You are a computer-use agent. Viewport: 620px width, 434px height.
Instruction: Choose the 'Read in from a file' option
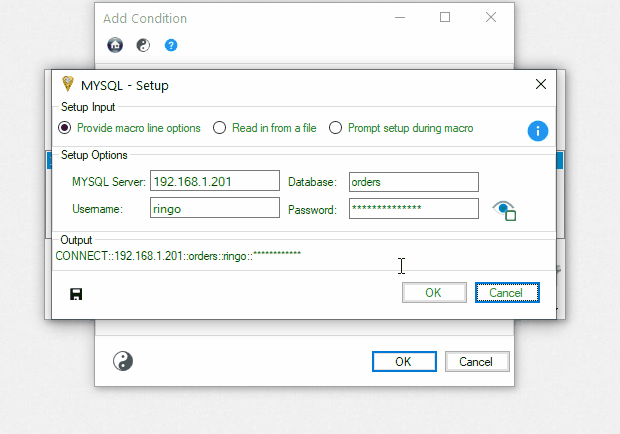pos(220,128)
